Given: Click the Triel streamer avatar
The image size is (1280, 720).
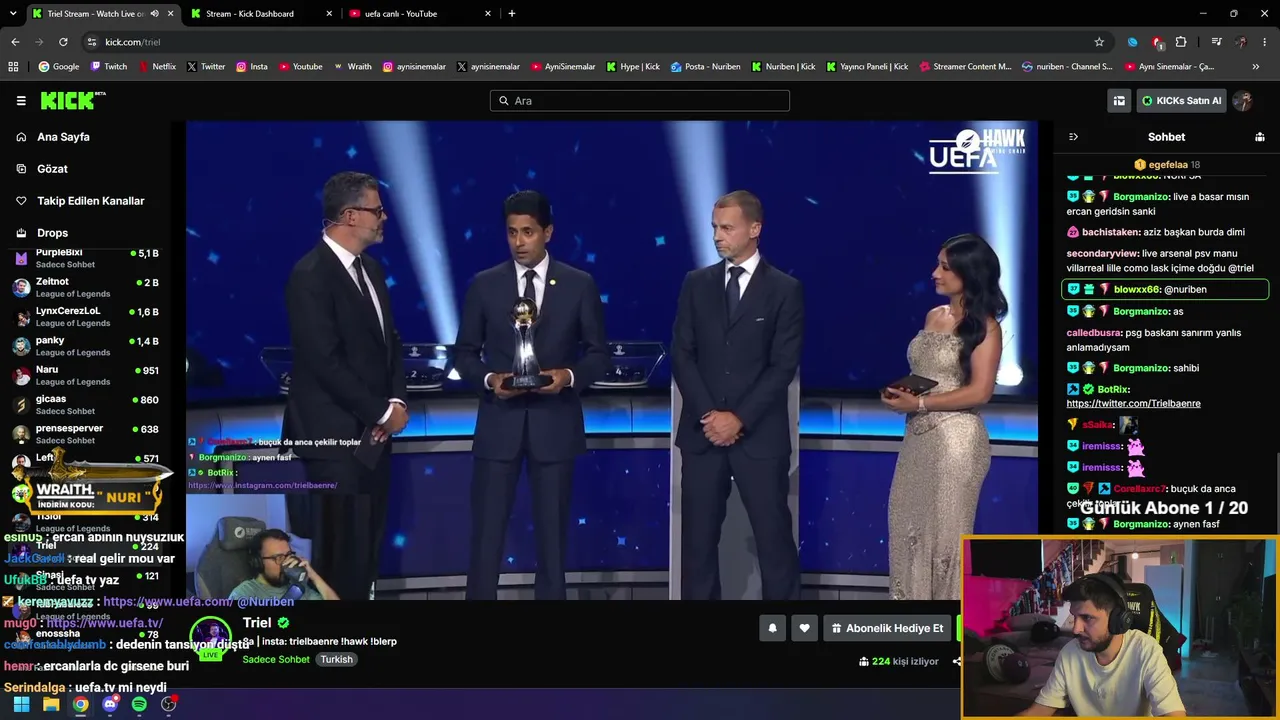Looking at the screenshot, I should (x=211, y=638).
